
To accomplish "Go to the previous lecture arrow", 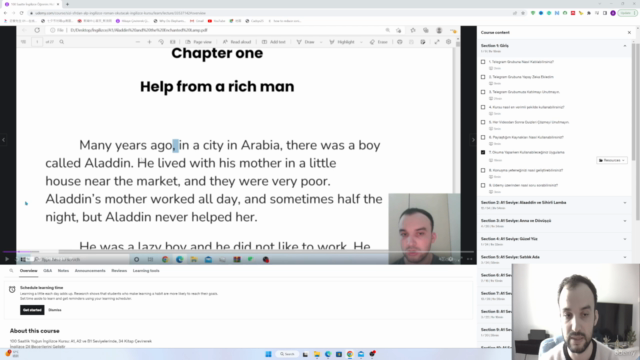I will [x=4, y=140].
